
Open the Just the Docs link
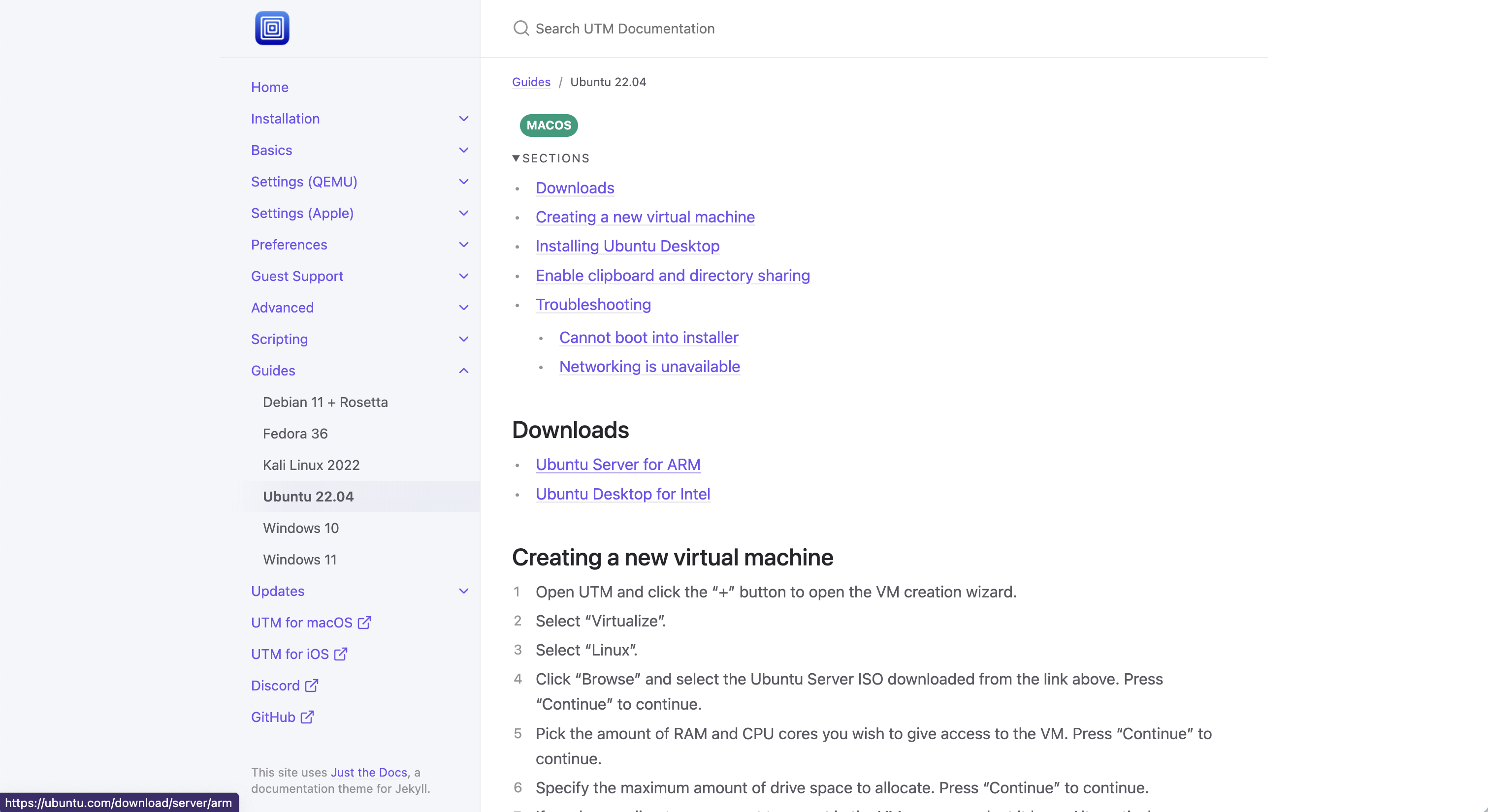coord(368,772)
